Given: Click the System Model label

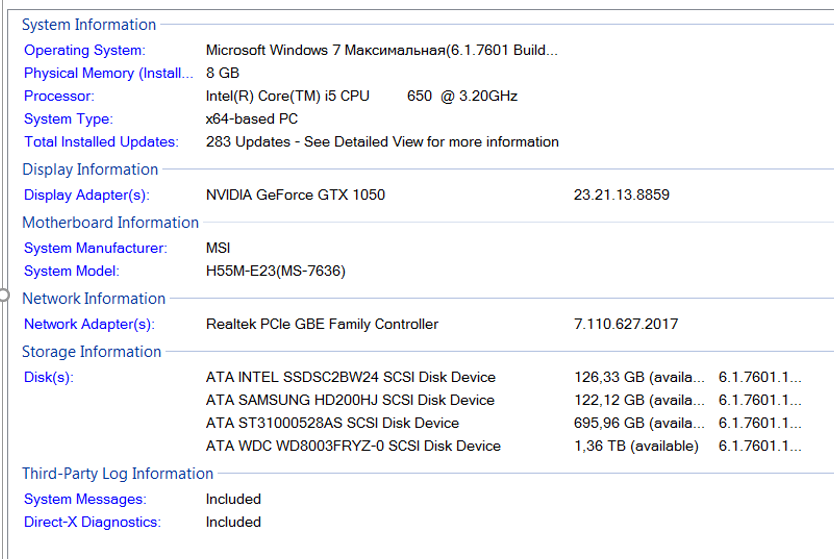Looking at the screenshot, I should (x=71, y=271).
